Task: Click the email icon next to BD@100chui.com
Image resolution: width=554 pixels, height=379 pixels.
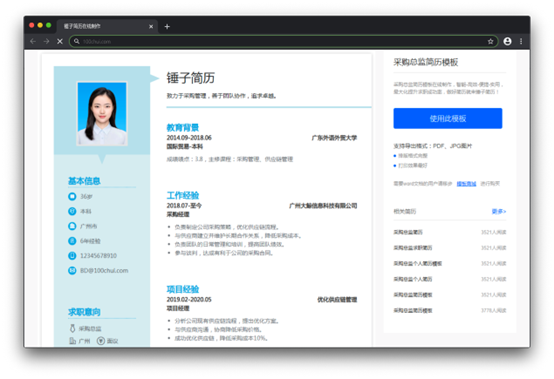Action: (x=72, y=271)
